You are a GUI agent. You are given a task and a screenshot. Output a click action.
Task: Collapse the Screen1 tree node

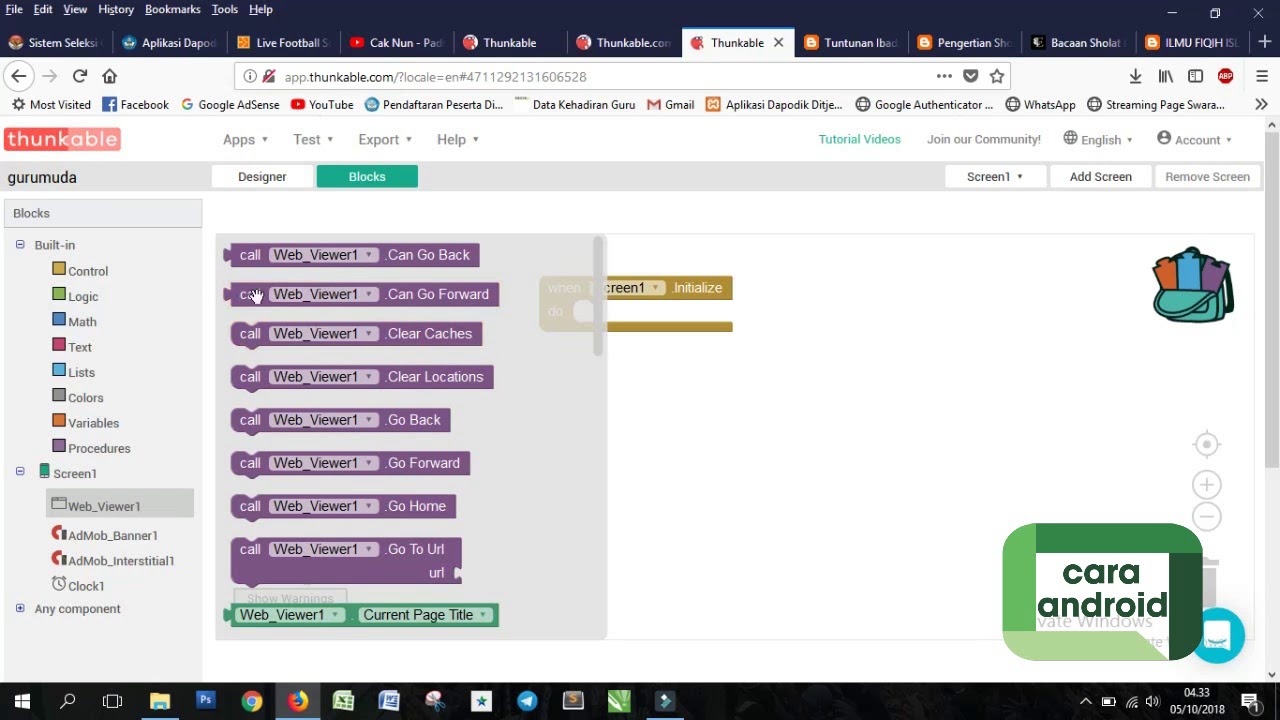(20, 471)
